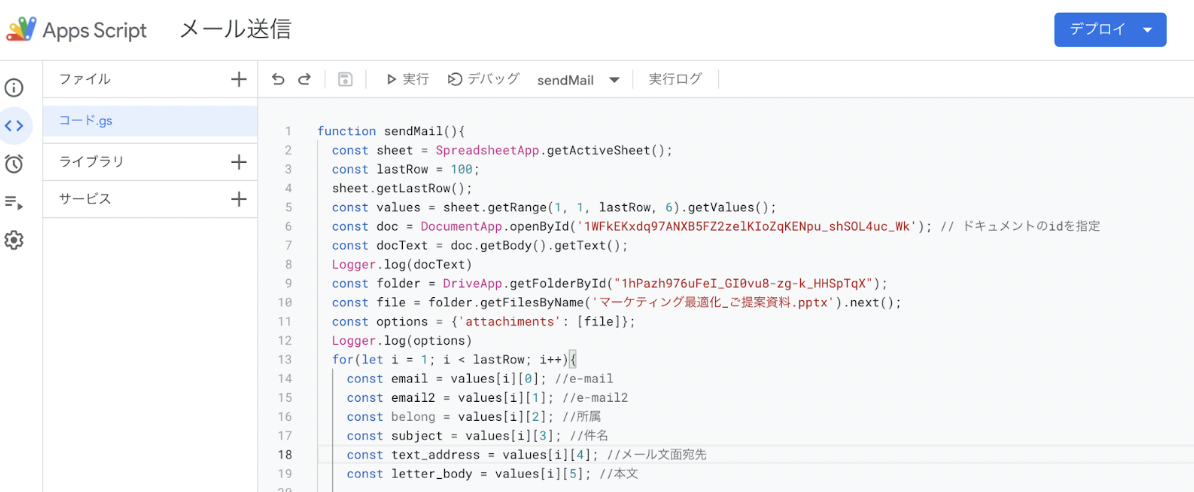Click the save project floppy icon

tap(345, 80)
